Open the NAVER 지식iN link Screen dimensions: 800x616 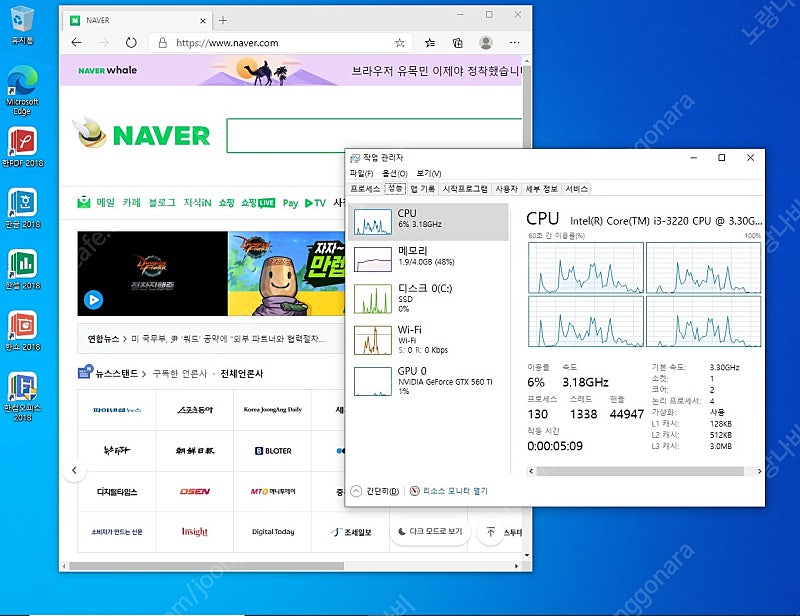197,203
